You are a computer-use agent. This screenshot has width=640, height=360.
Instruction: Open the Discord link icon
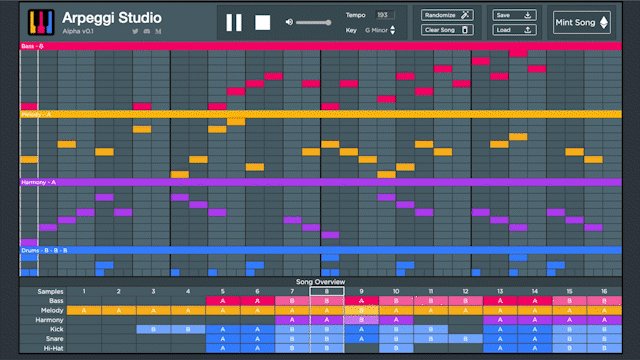click(x=147, y=31)
